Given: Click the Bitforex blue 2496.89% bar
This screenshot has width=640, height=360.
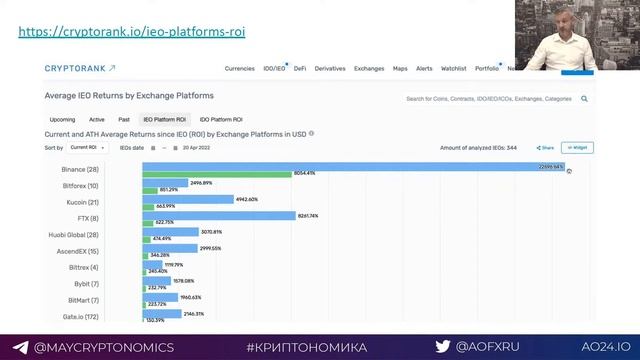Looking at the screenshot, I should pos(165,183).
